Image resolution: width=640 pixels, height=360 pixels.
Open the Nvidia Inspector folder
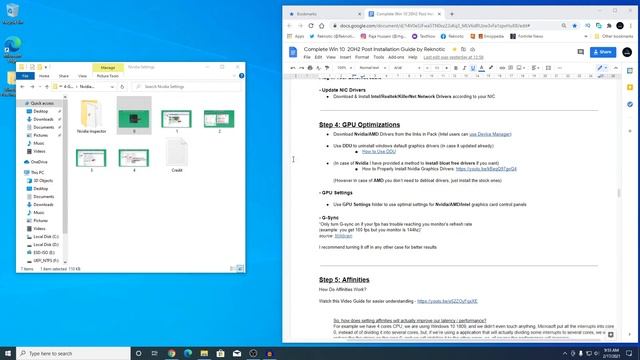coord(91,116)
